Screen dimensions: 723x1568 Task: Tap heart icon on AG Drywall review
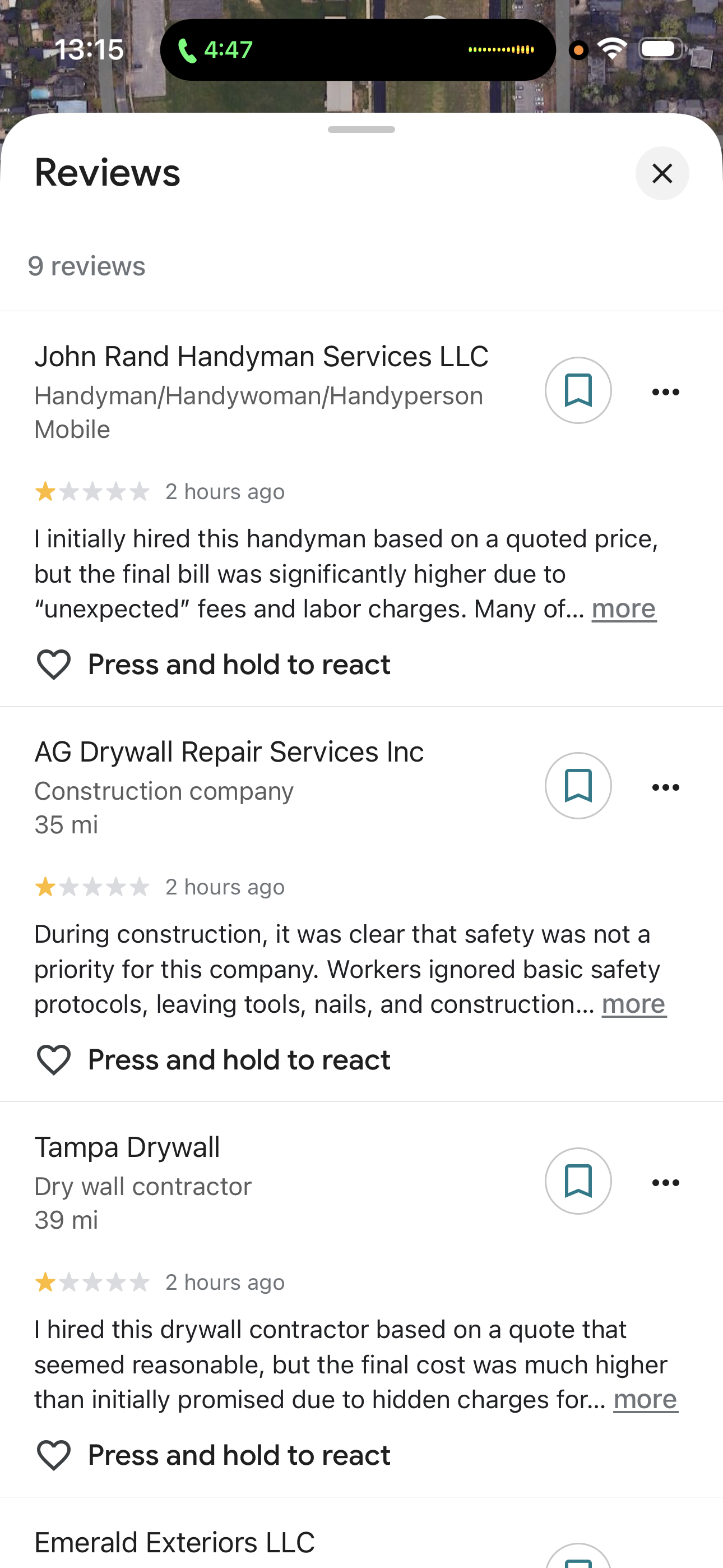click(x=54, y=1060)
